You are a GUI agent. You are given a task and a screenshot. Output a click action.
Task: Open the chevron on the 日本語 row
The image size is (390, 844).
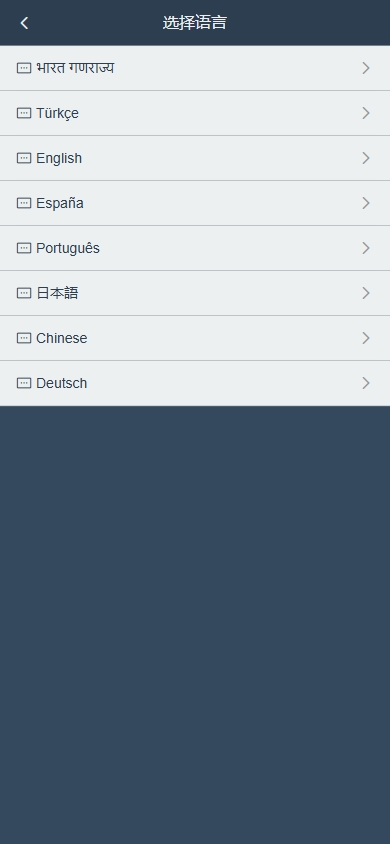[366, 293]
